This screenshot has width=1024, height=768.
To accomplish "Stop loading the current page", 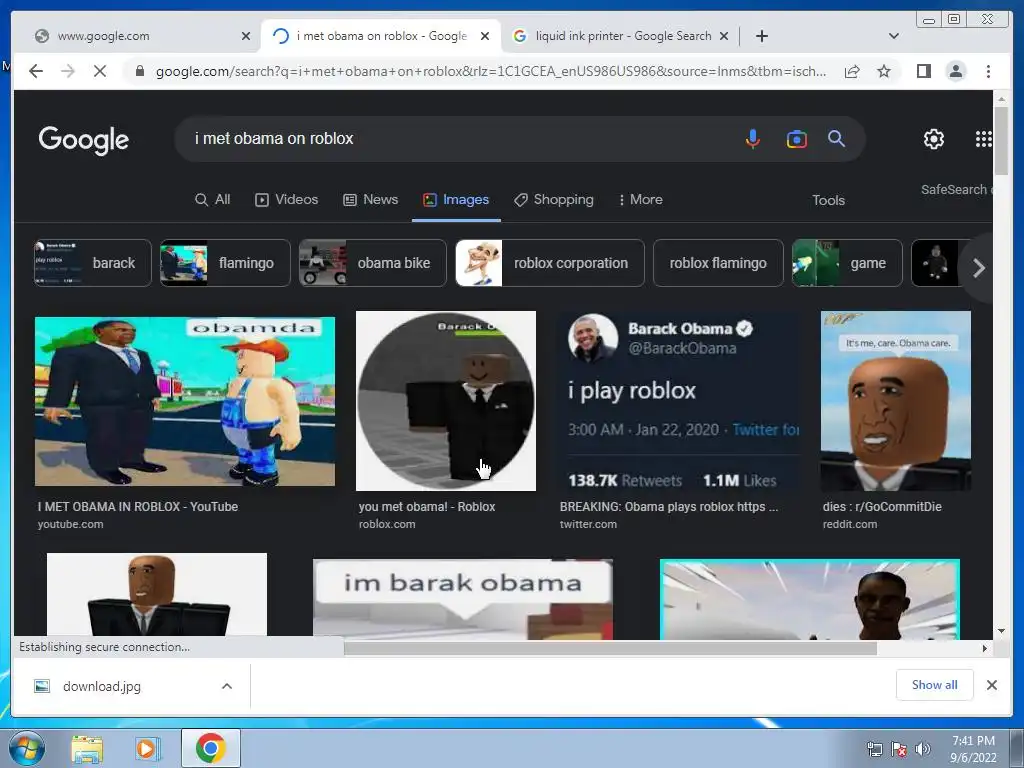I will [x=100, y=71].
